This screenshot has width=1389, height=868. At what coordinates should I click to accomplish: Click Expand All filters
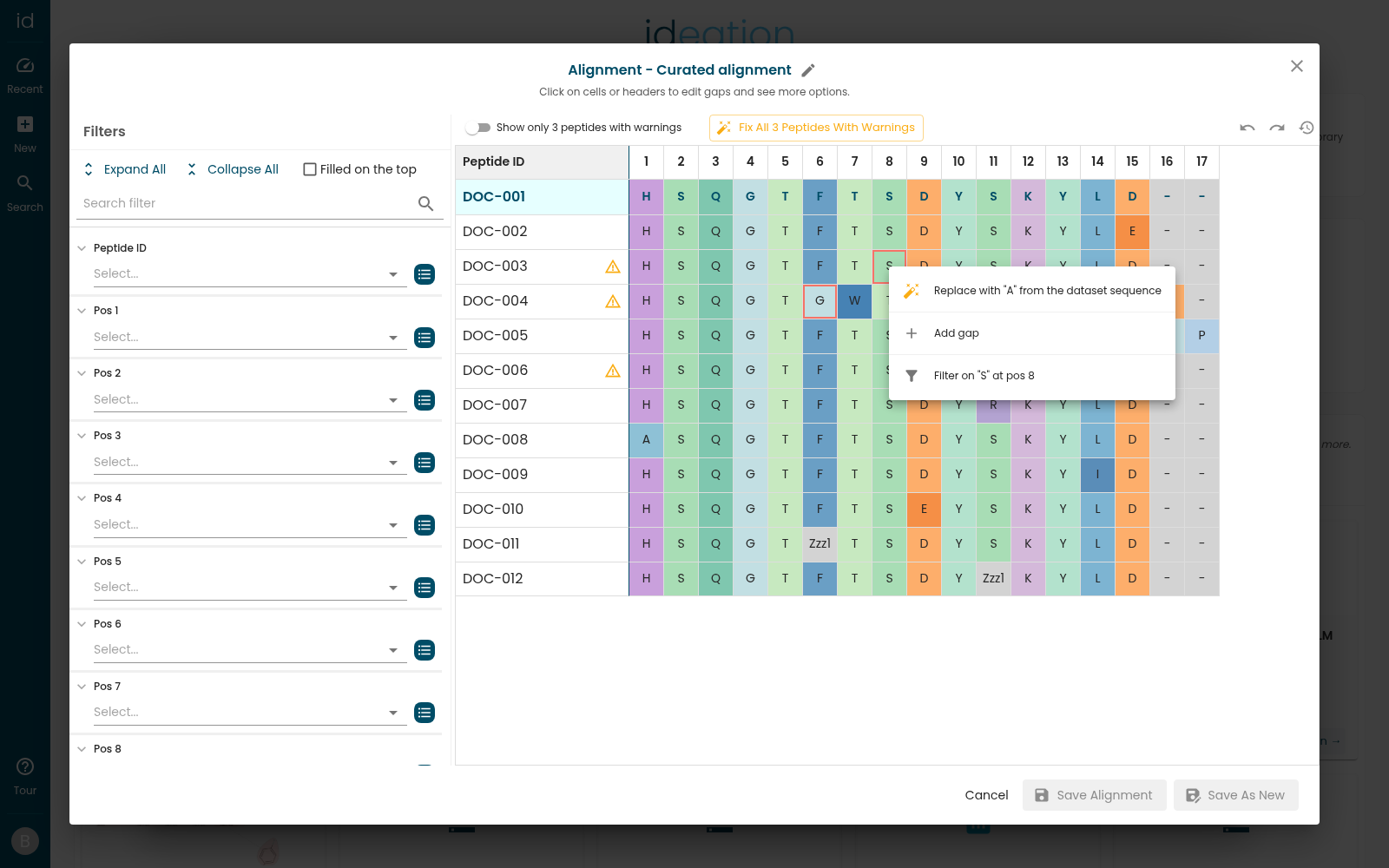point(125,169)
